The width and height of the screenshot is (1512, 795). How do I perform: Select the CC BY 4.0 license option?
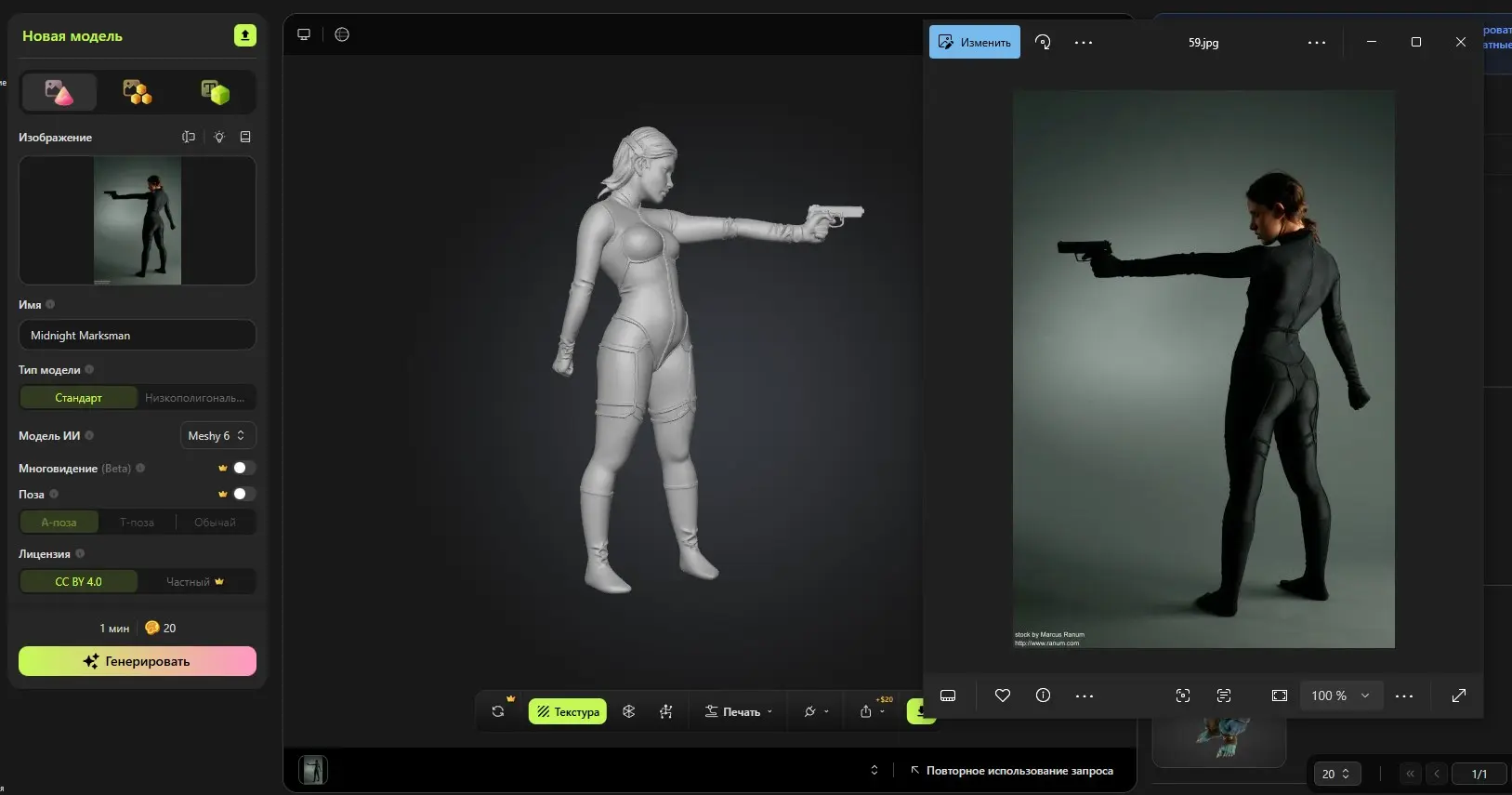[x=79, y=581]
